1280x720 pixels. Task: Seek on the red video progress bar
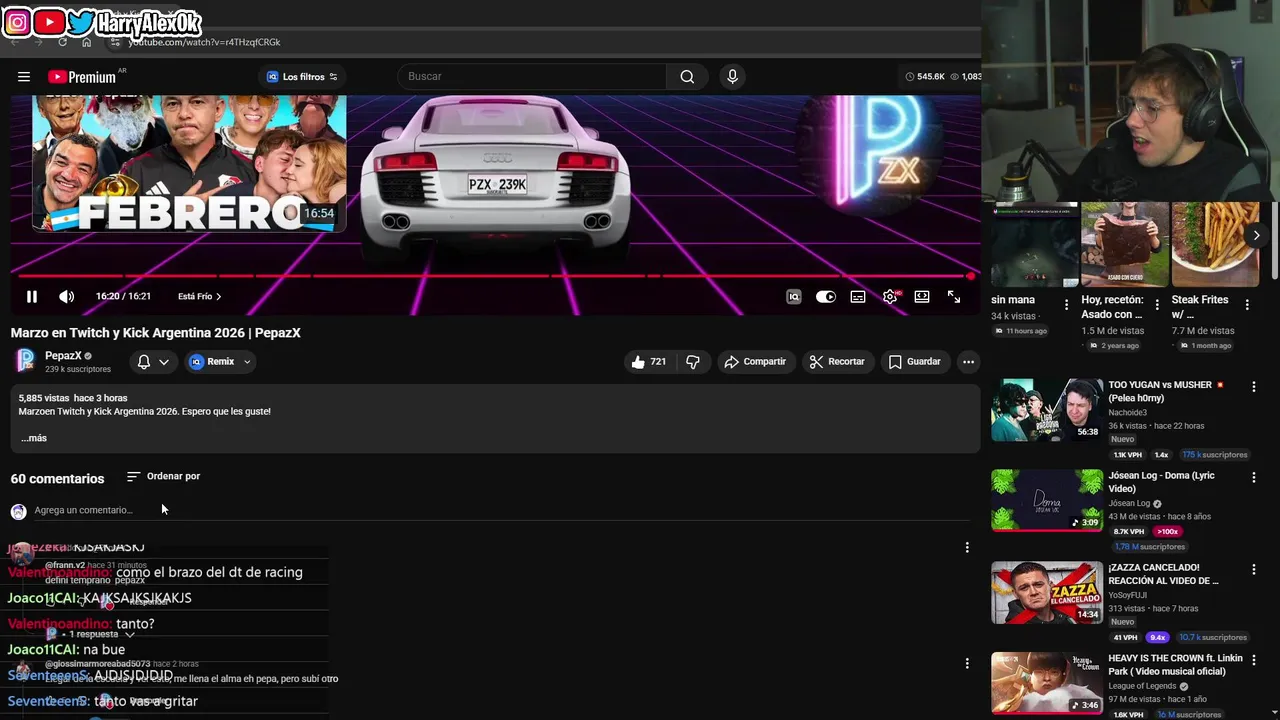(494, 276)
